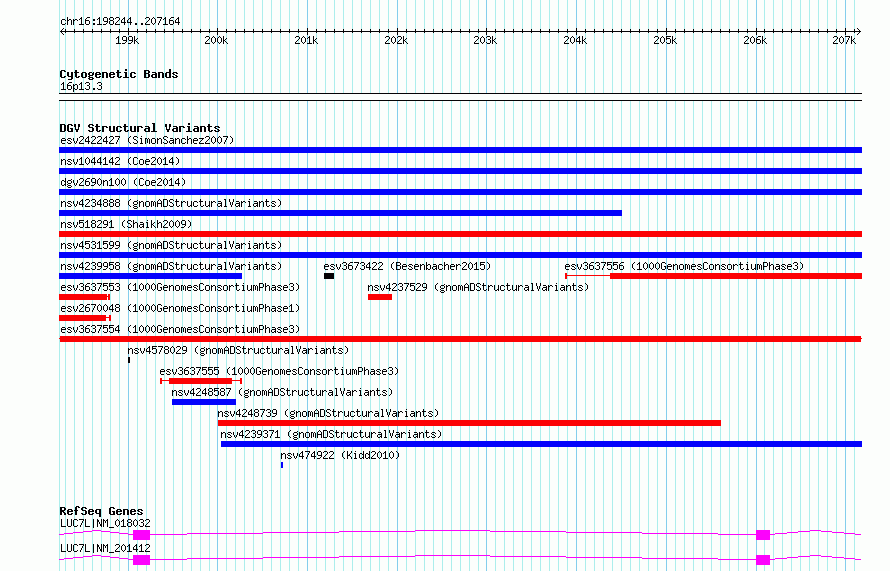Image resolution: width=890 pixels, height=571 pixels.
Task: Click the 199k ruler tick label
Action: click(127, 41)
